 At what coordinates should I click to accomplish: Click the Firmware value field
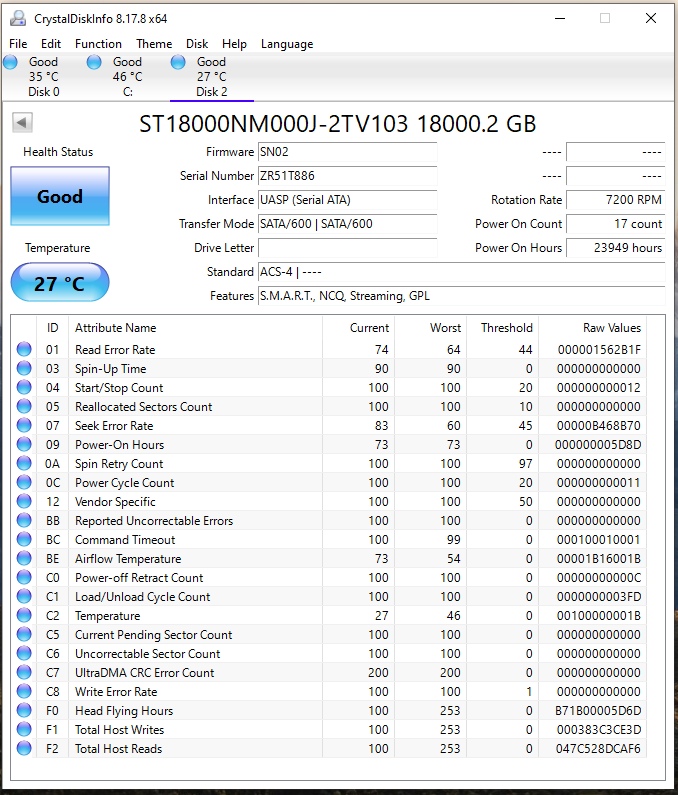pyautogui.click(x=347, y=152)
